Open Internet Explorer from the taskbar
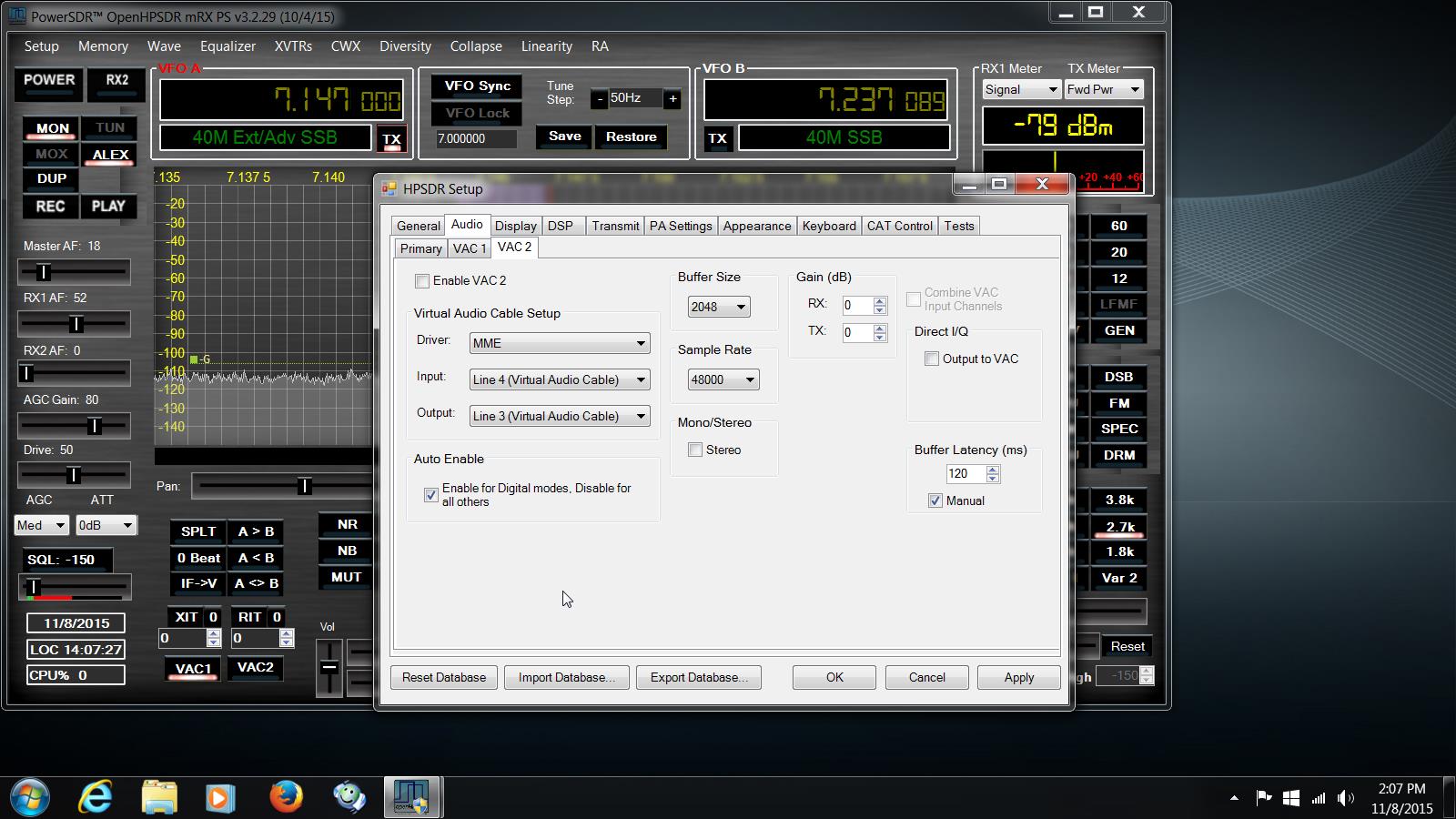This screenshot has width=1456, height=819. 95,797
